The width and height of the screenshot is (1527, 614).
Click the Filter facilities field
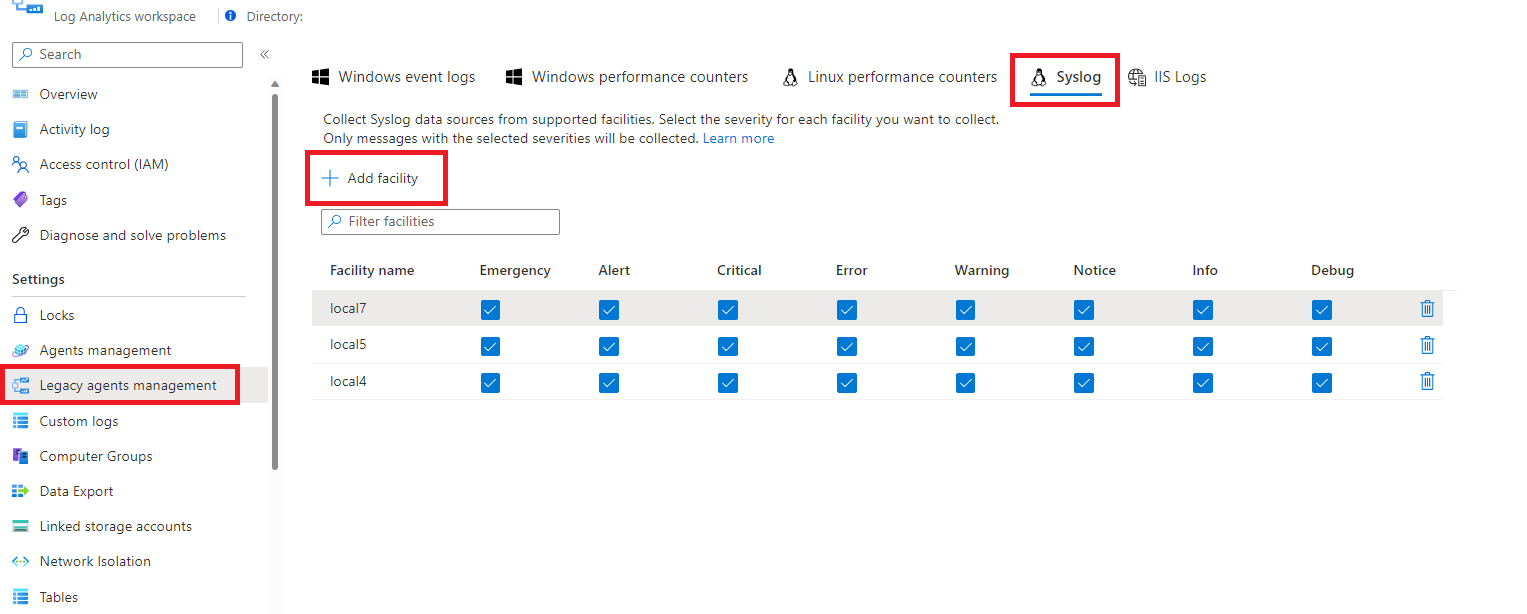point(440,221)
